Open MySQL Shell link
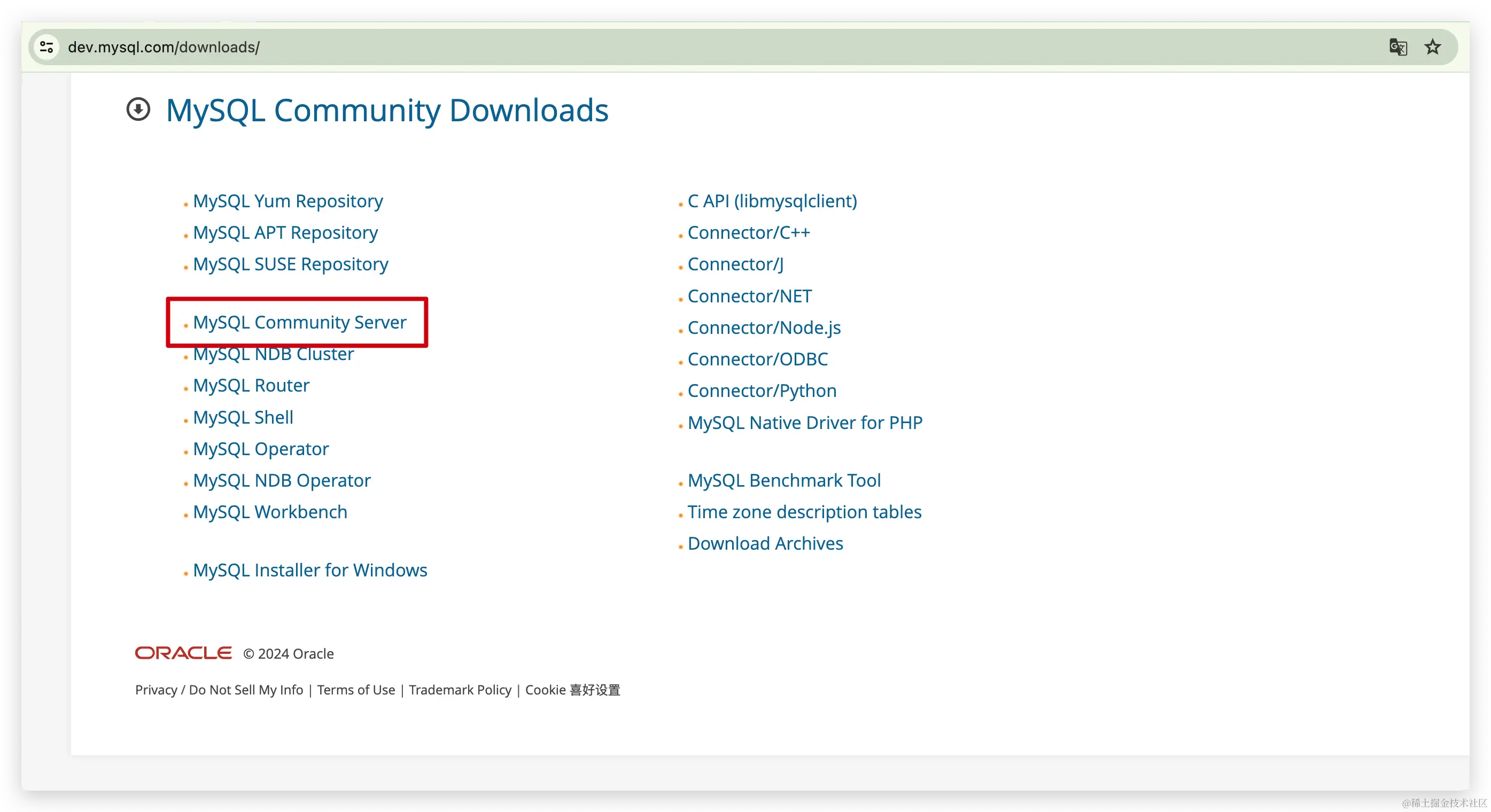Viewport: 1491px width, 812px height. point(243,417)
